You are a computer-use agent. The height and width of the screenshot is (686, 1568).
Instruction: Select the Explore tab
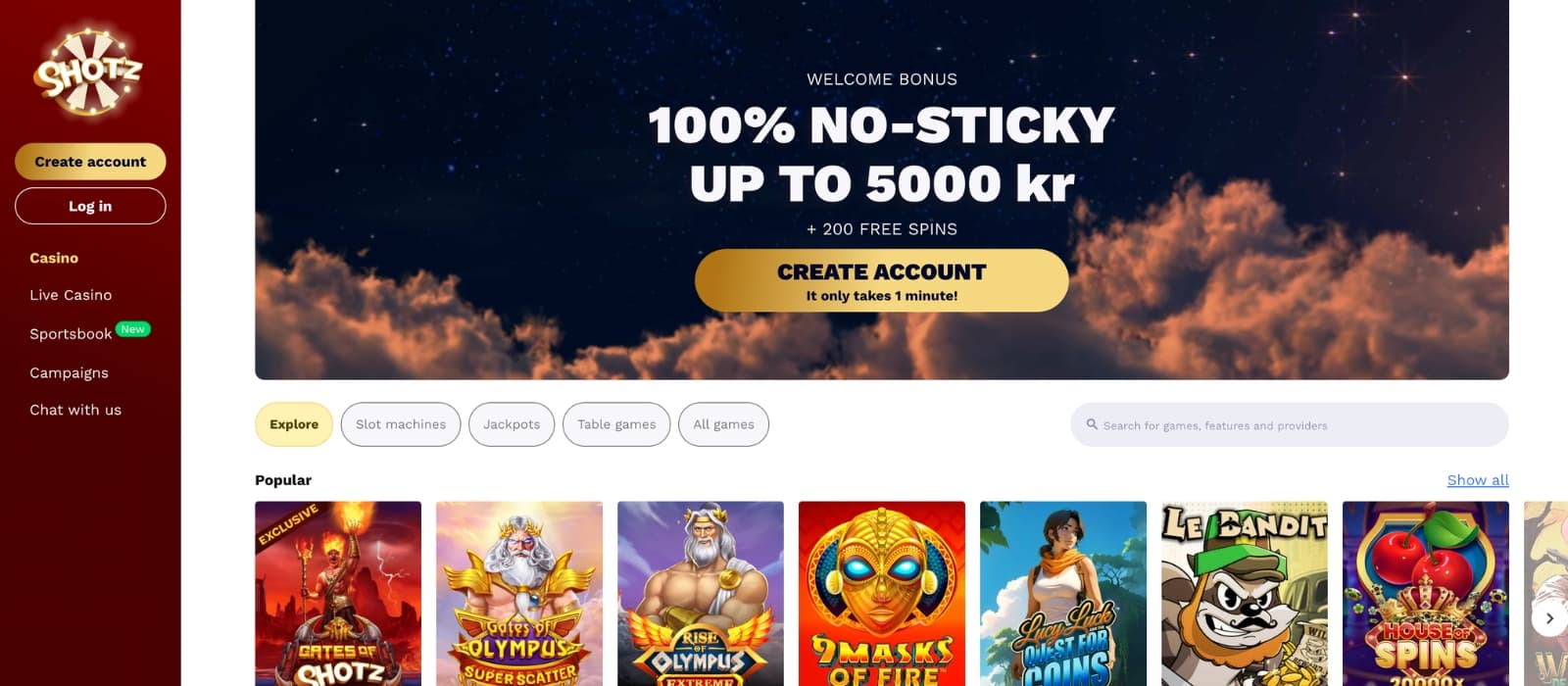tap(294, 424)
